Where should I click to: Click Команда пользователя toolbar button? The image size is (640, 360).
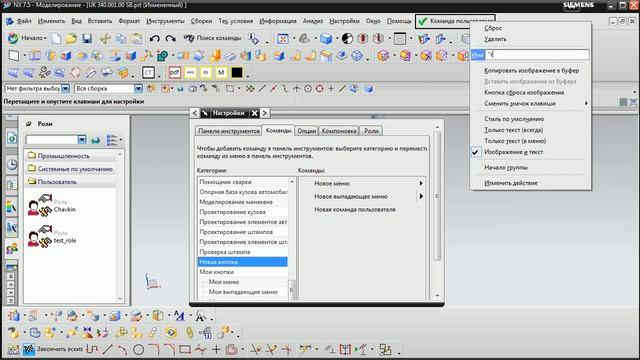coord(455,21)
